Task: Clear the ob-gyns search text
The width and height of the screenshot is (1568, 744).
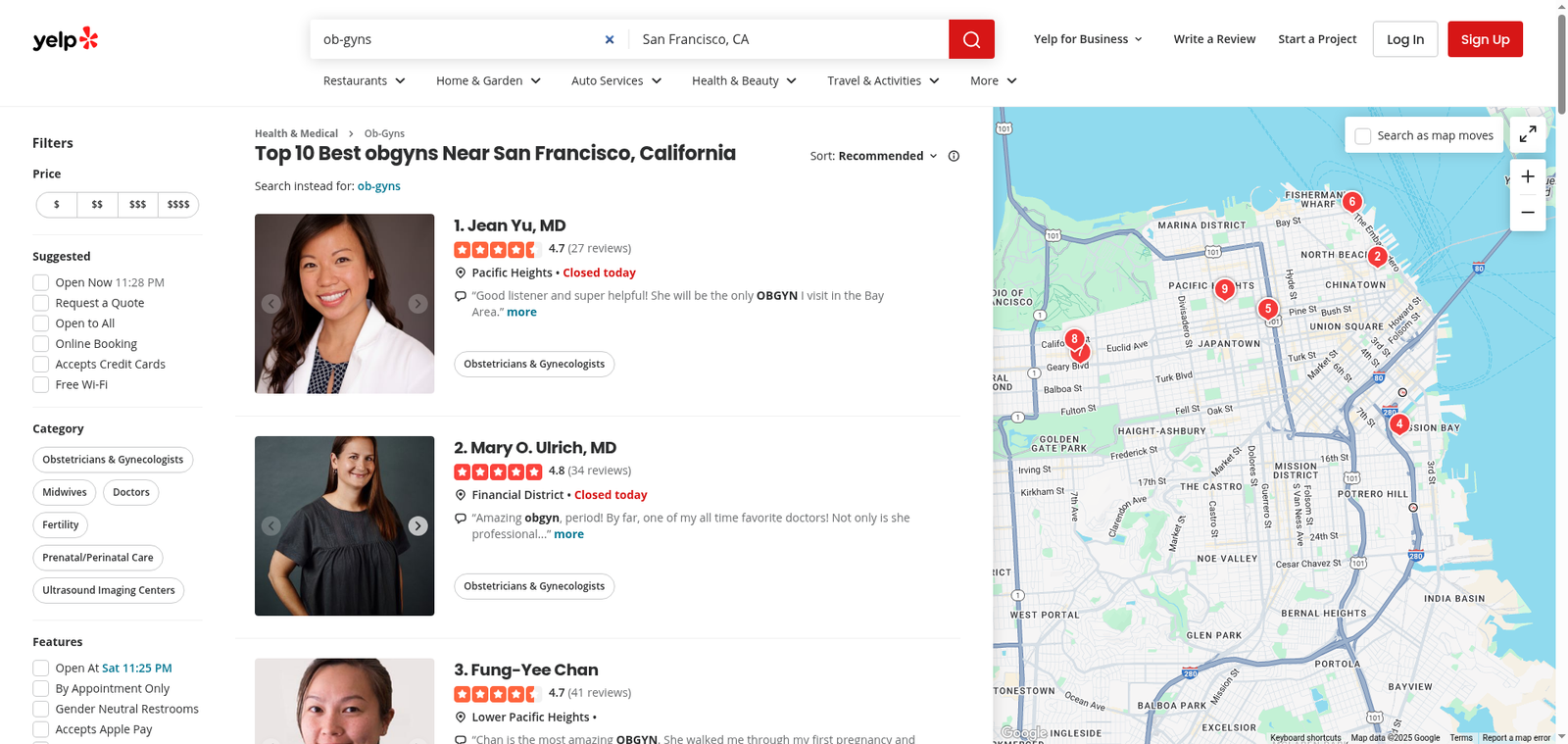Action: tap(610, 39)
